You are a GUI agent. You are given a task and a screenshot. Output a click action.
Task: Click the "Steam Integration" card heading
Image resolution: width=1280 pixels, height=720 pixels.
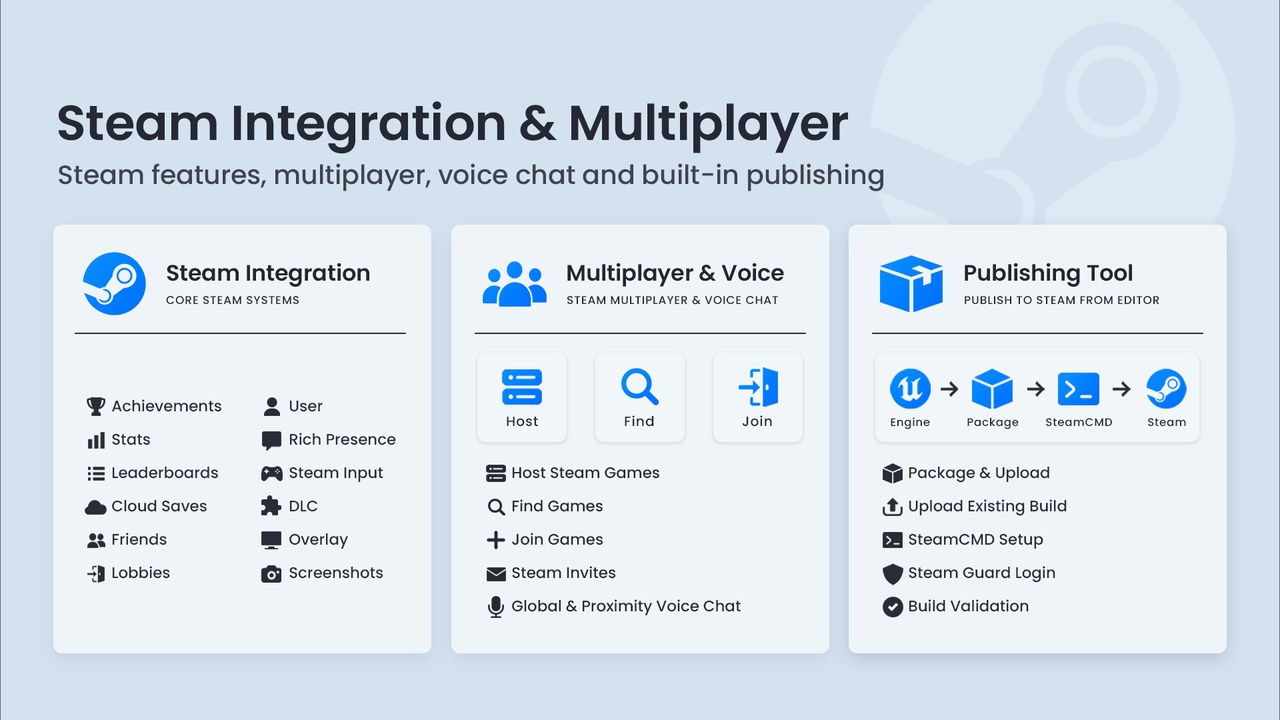click(268, 273)
